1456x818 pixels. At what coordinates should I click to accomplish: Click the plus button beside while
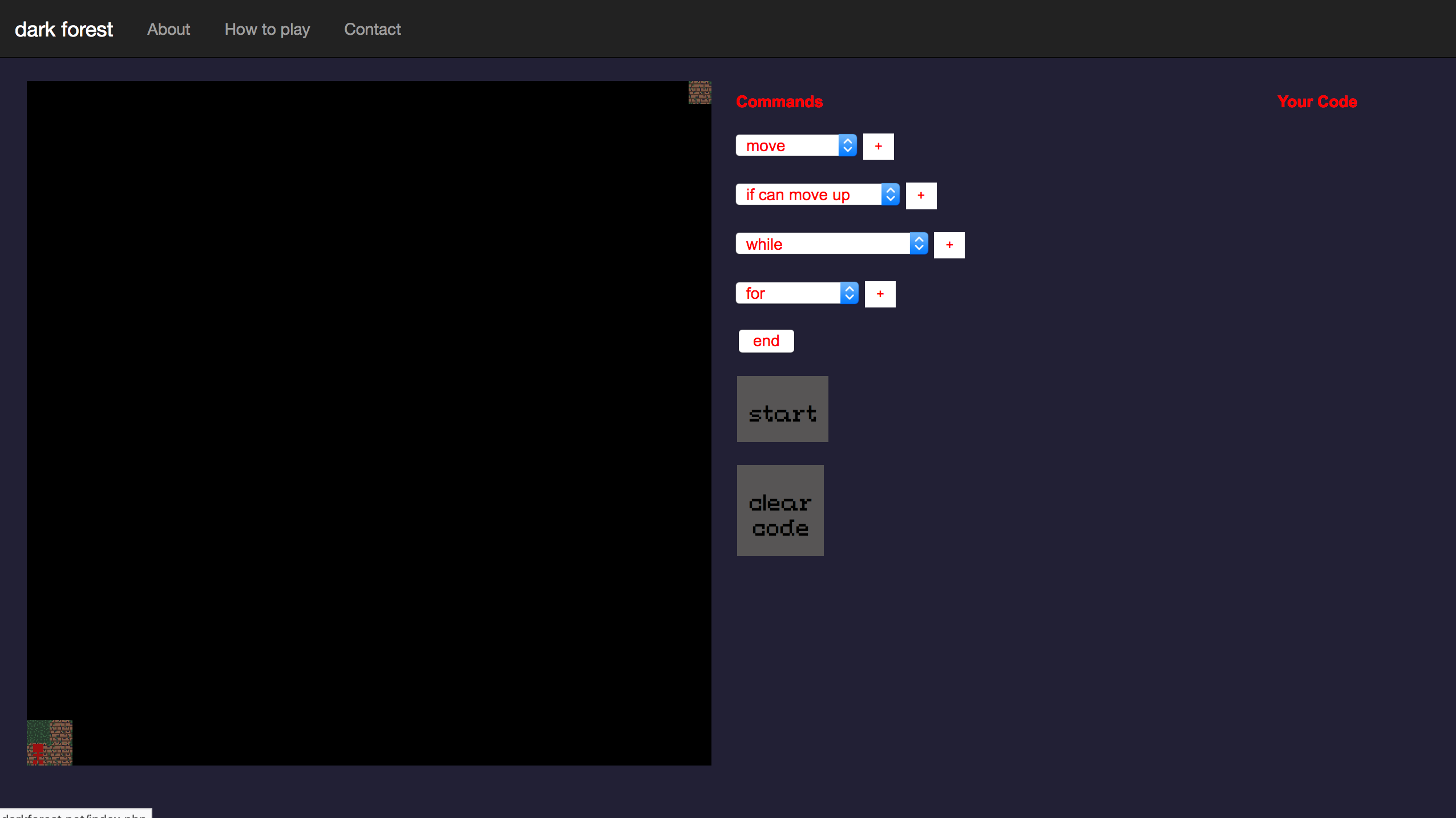point(949,245)
